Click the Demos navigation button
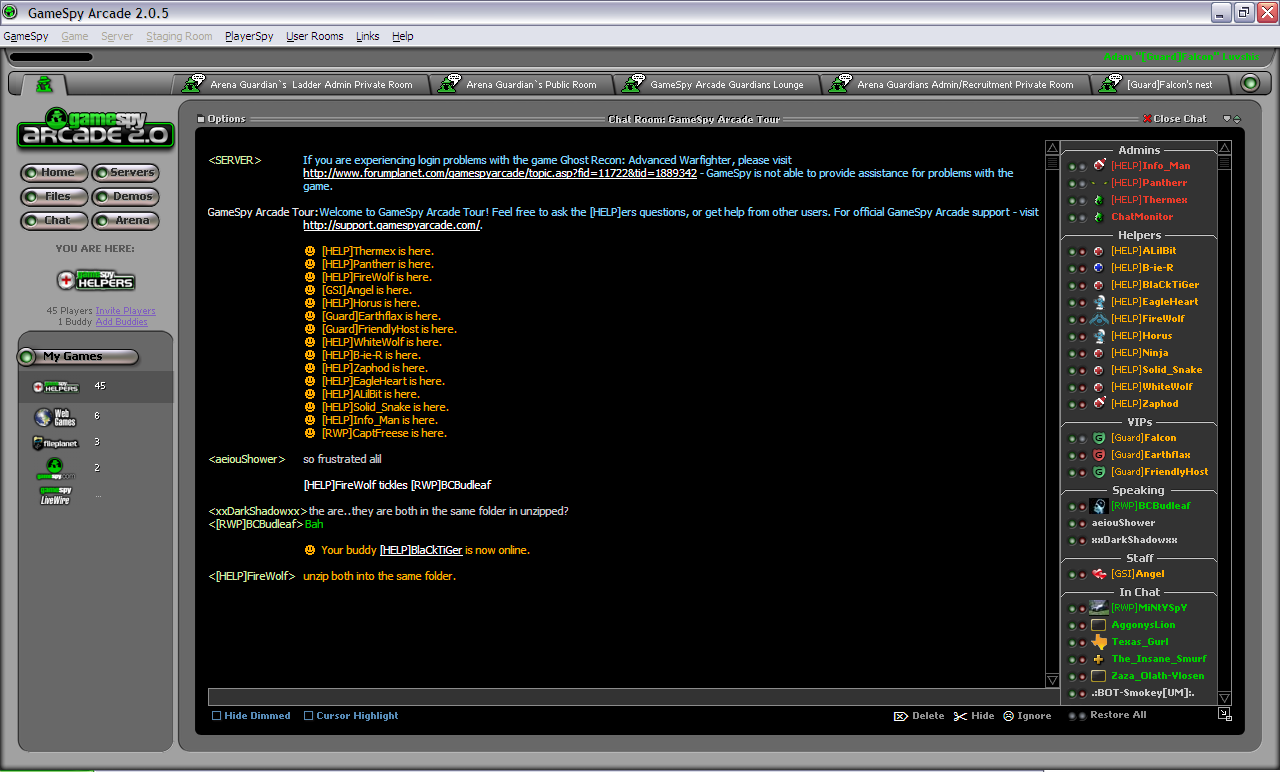1280x772 pixels. (x=125, y=196)
